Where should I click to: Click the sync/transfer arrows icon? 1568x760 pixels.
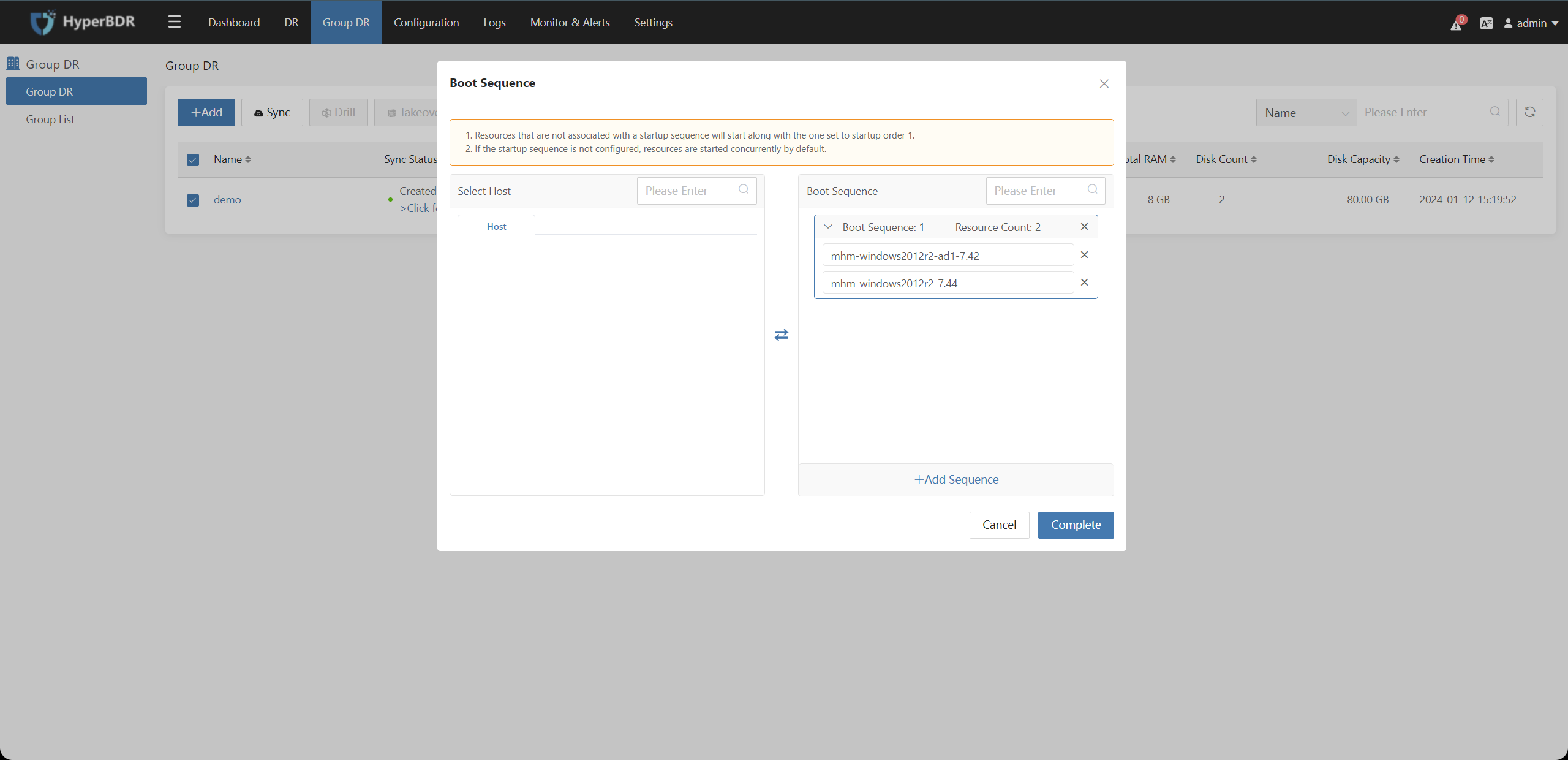[x=781, y=335]
